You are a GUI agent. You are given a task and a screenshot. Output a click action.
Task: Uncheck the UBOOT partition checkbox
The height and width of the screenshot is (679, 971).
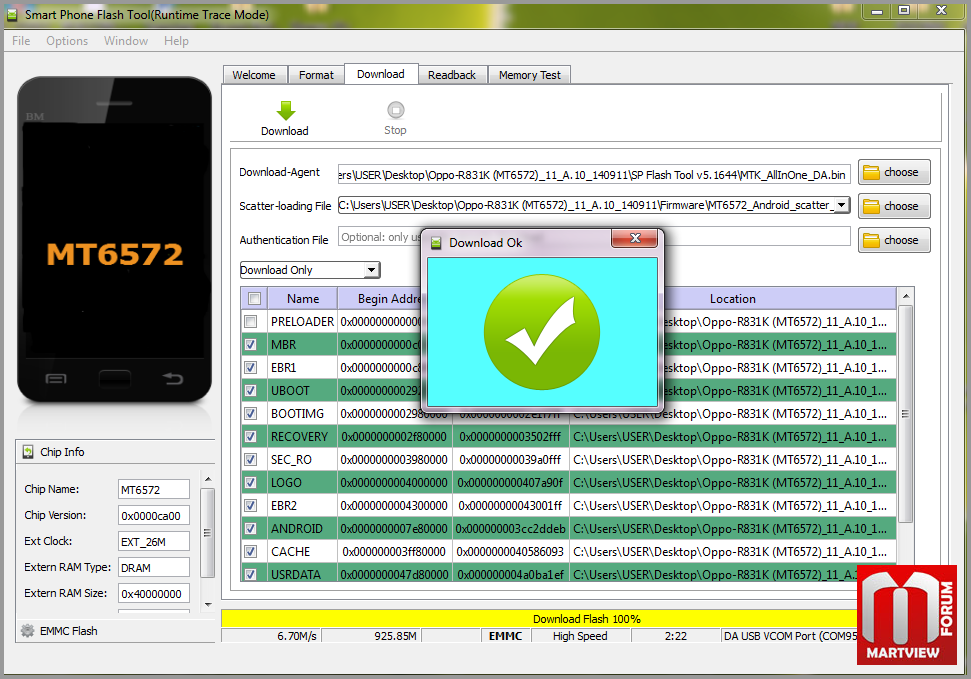tap(250, 390)
